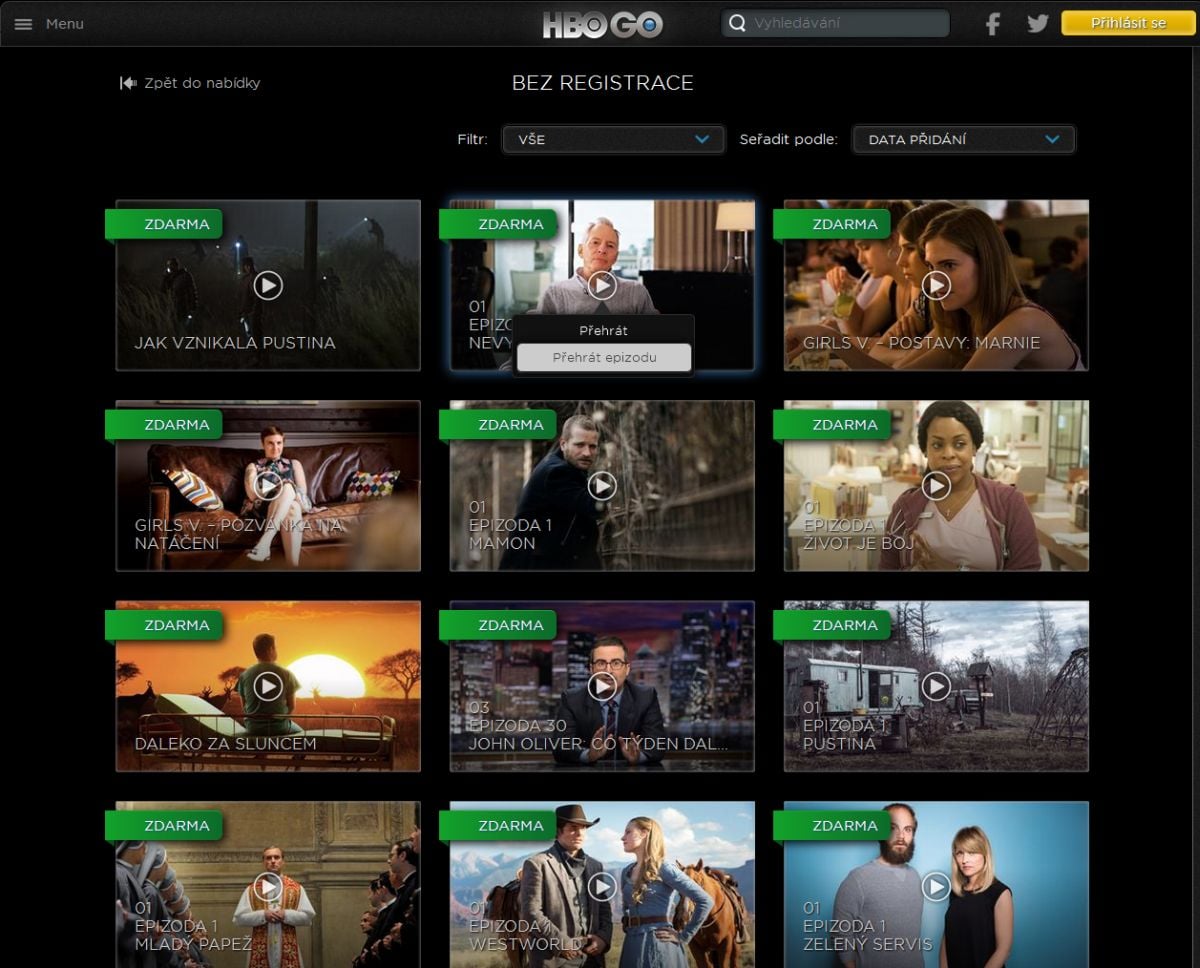
Task: Choose Přehrát epizodu in popup menu
Action: (604, 357)
